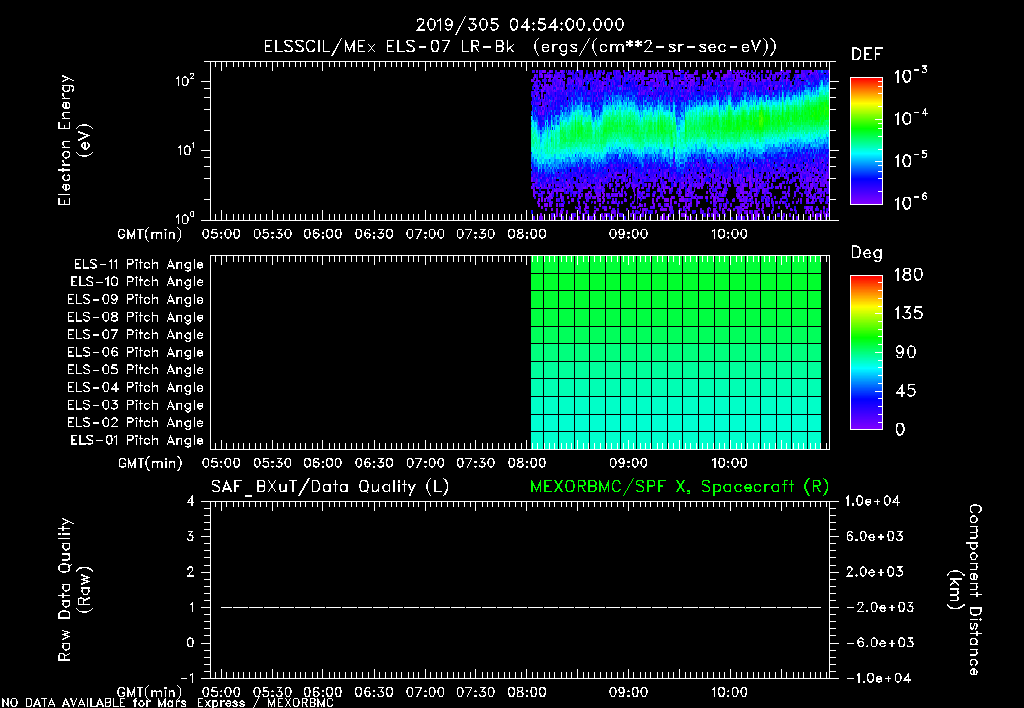Click the 10:00 tick label under the data quality plot
The image size is (1024, 708).
pos(729,692)
